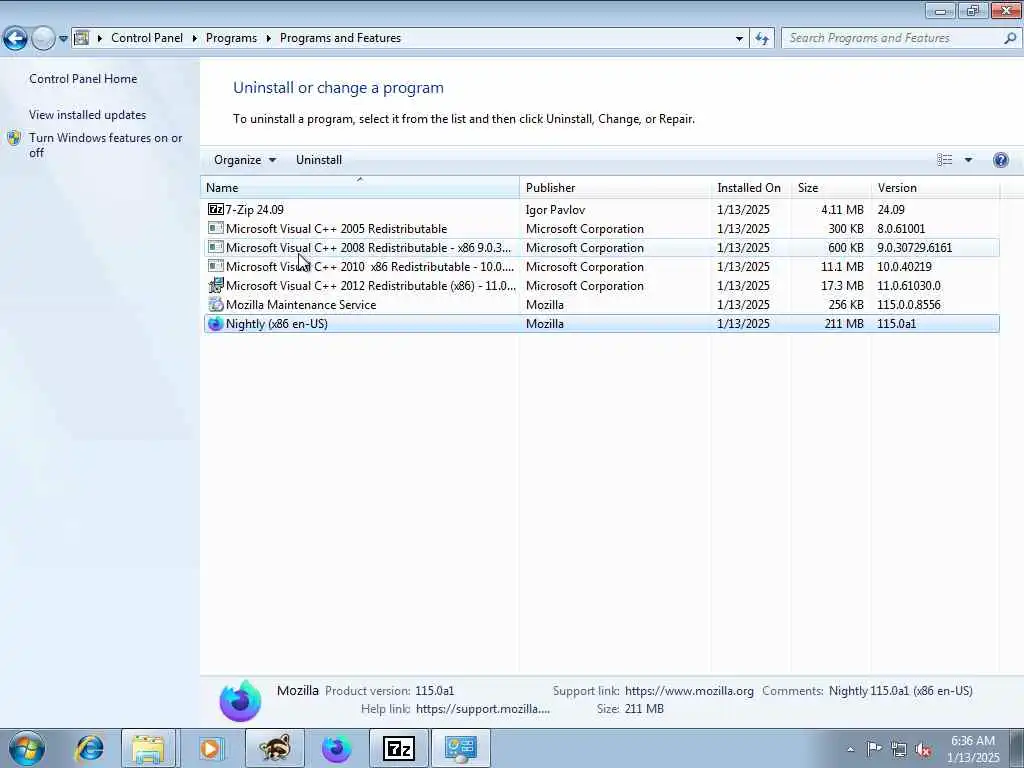Click the muted volume tray icon
1024x768 pixels.
923,749
